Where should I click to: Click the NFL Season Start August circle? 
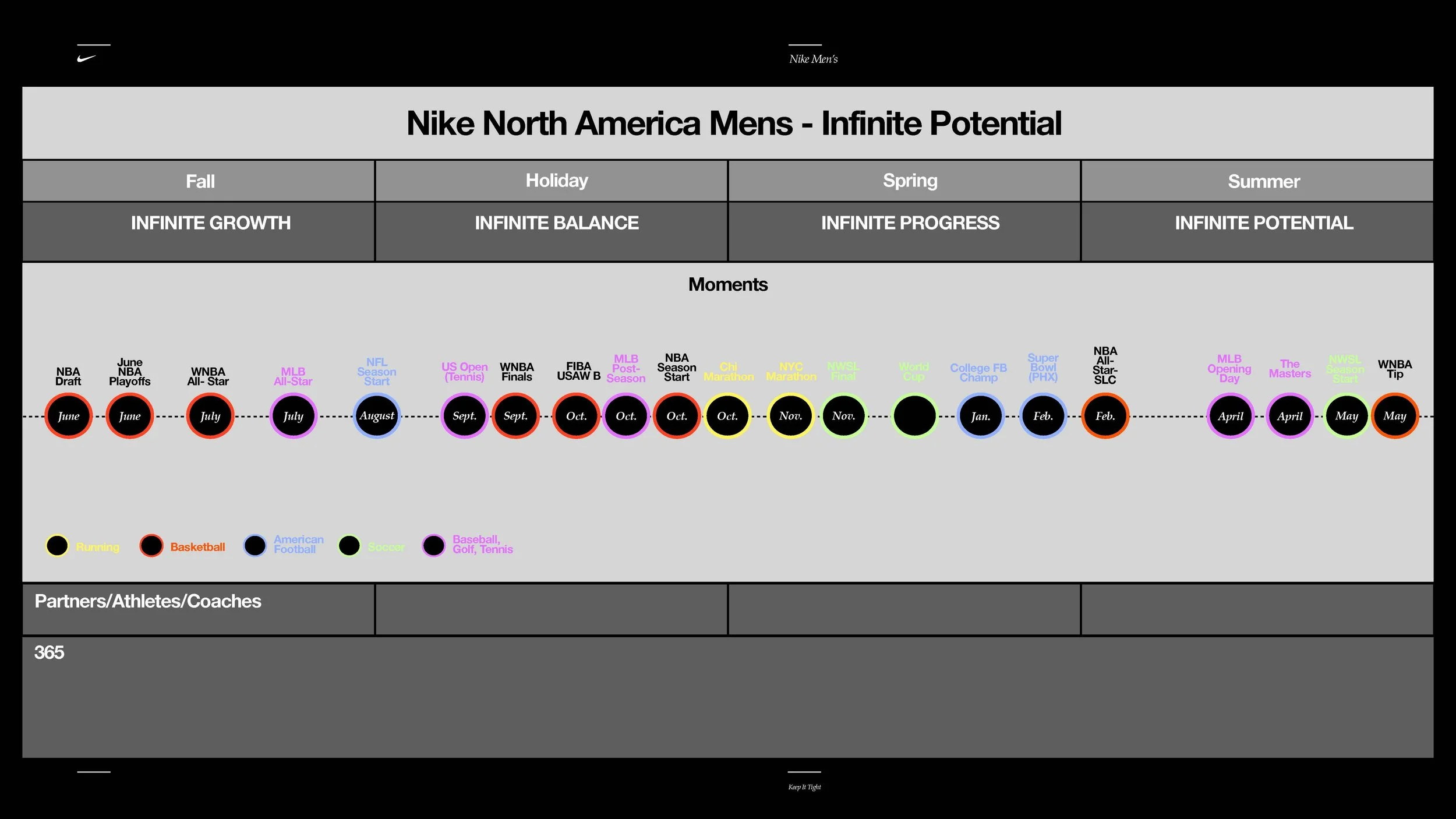377,416
